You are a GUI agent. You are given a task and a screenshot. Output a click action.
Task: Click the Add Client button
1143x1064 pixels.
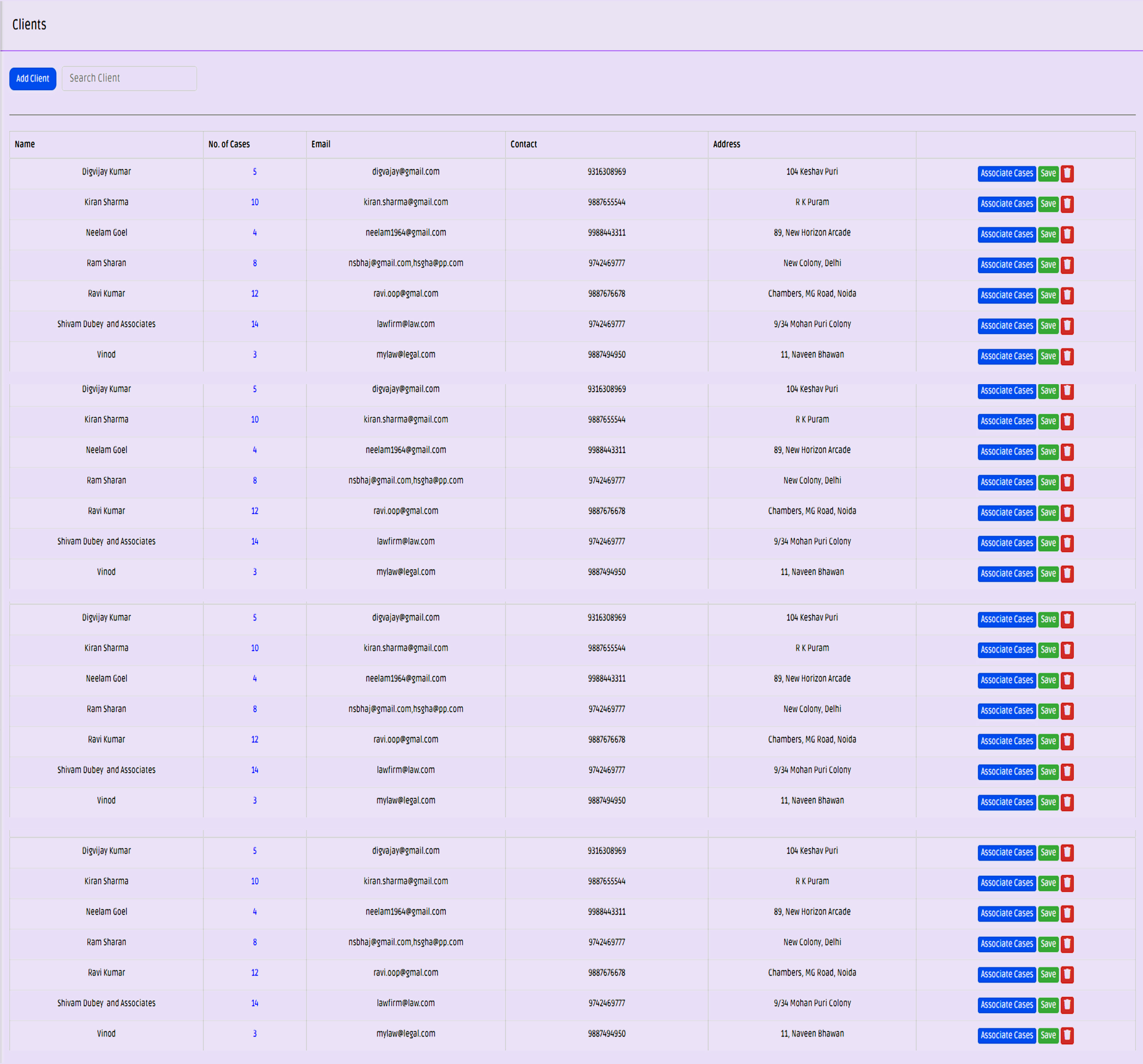point(33,79)
